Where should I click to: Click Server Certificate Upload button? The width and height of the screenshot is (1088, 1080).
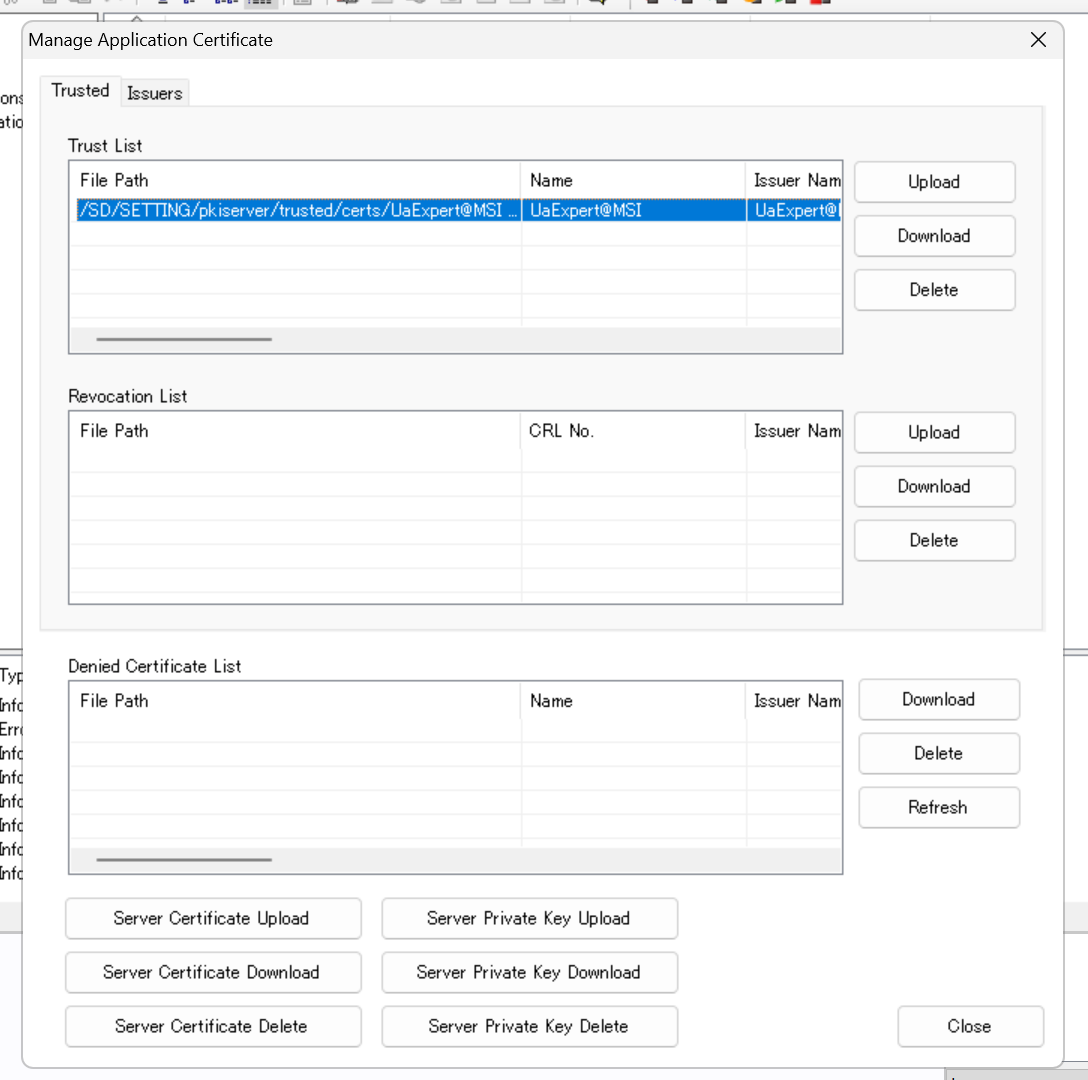213,918
